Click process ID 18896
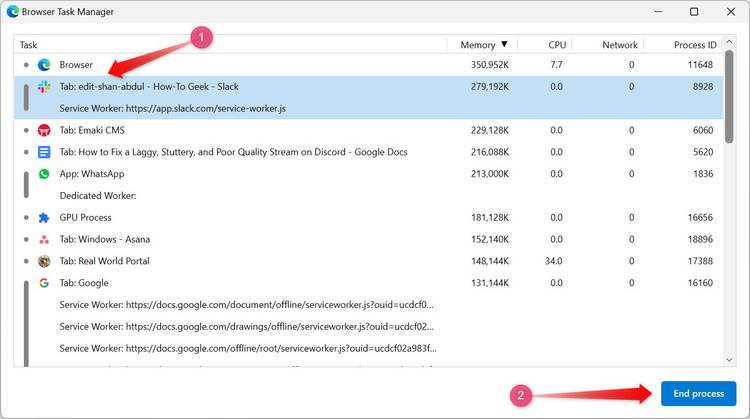This screenshot has height=419, width=750. (700, 239)
